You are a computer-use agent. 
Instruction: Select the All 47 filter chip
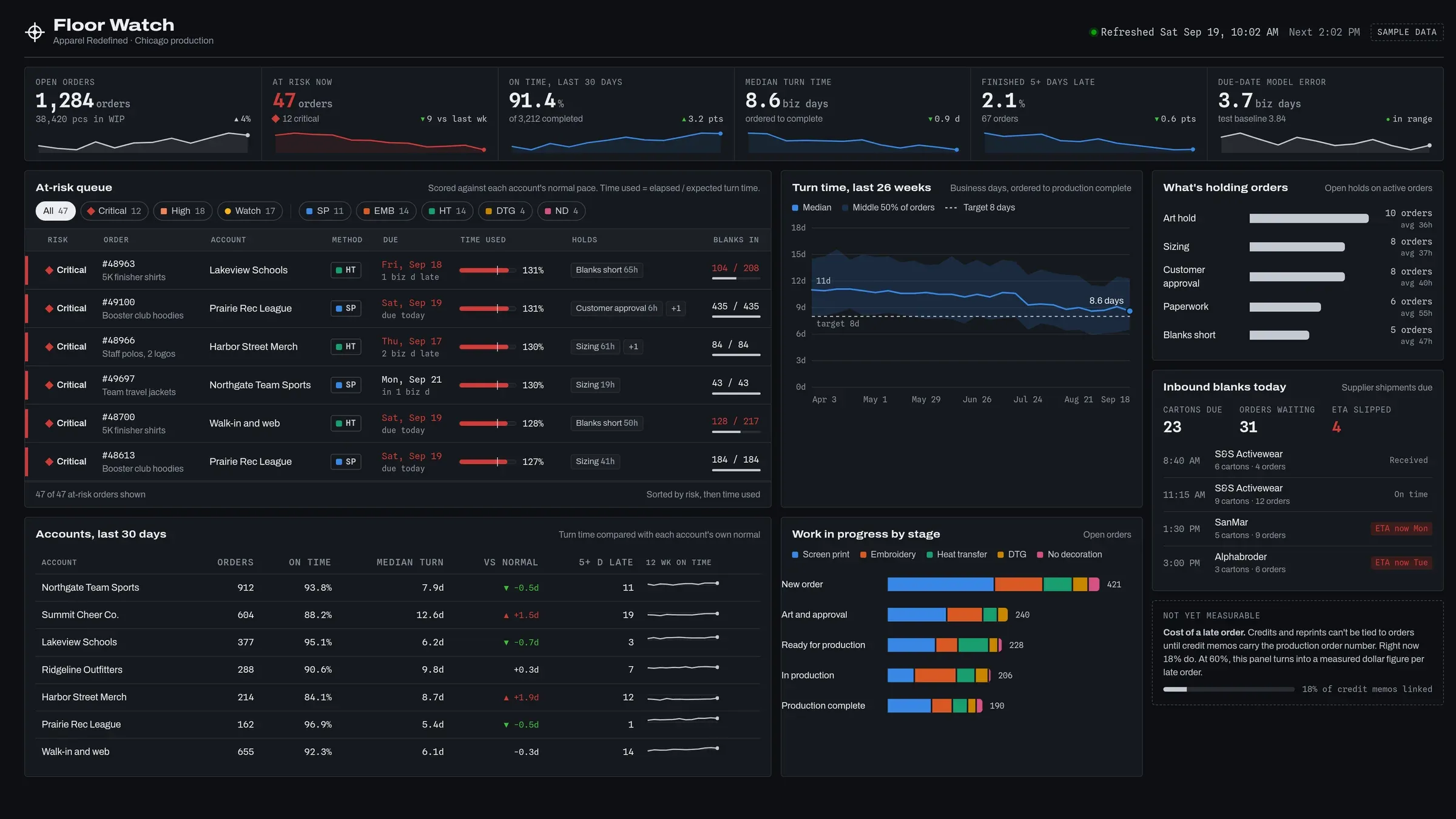coord(55,211)
